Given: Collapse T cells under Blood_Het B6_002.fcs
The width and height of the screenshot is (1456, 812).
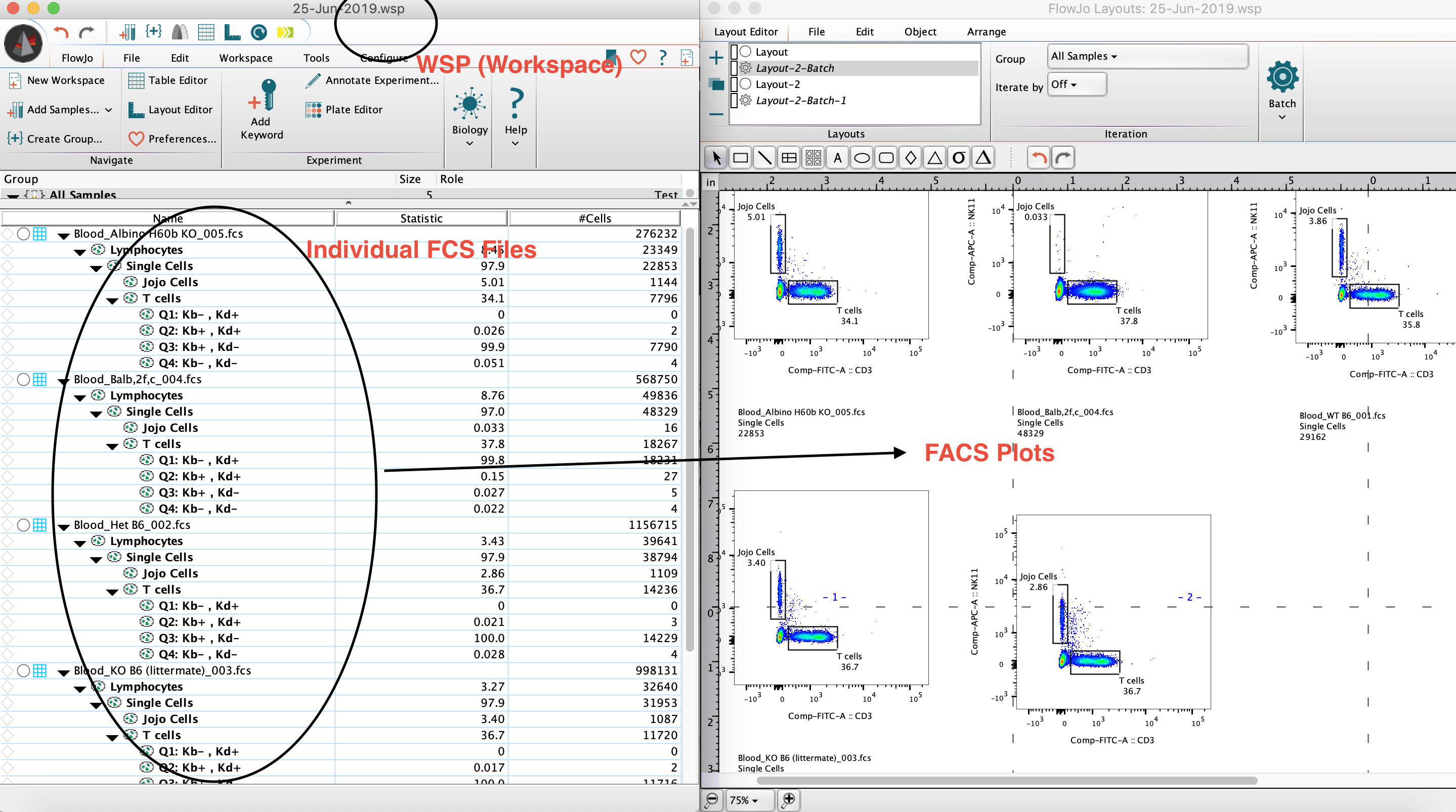Looking at the screenshot, I should (112, 592).
